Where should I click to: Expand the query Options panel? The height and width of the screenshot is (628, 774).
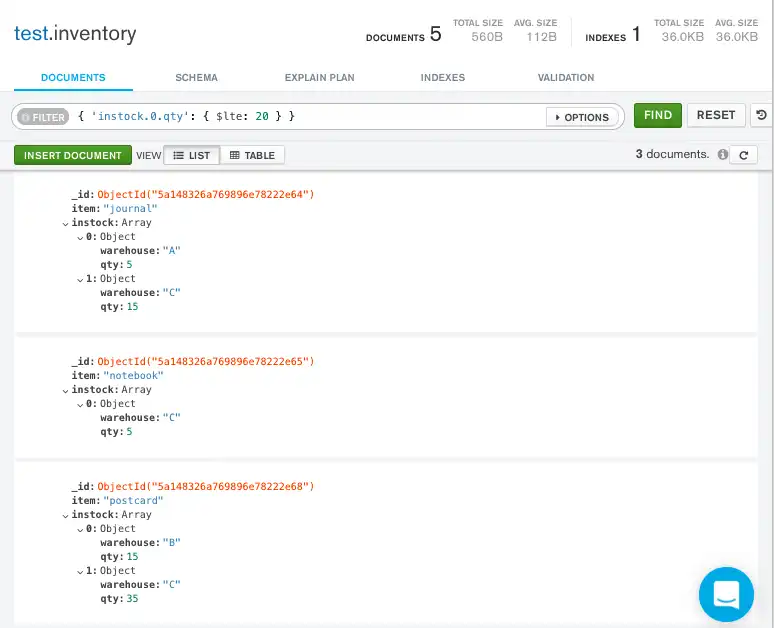point(580,117)
